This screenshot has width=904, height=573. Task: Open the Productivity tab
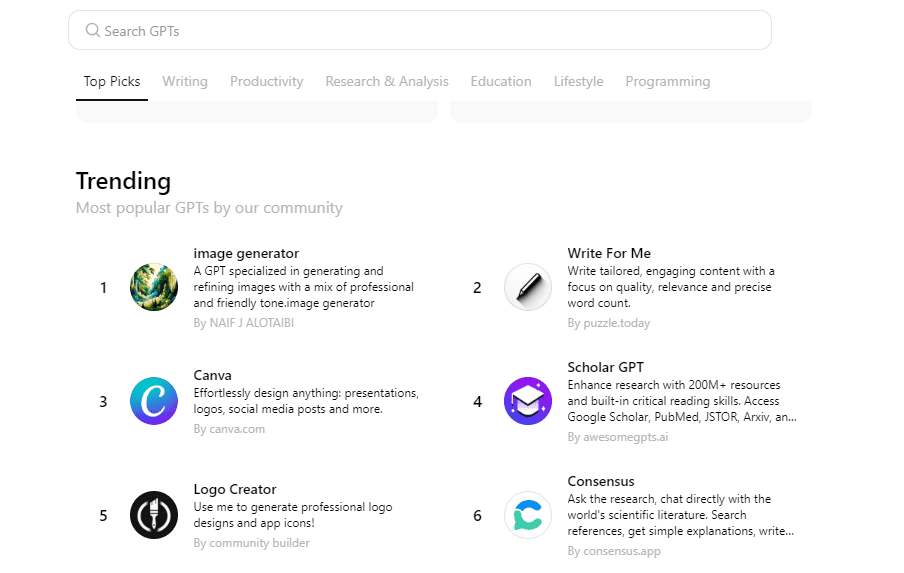pyautogui.click(x=266, y=82)
